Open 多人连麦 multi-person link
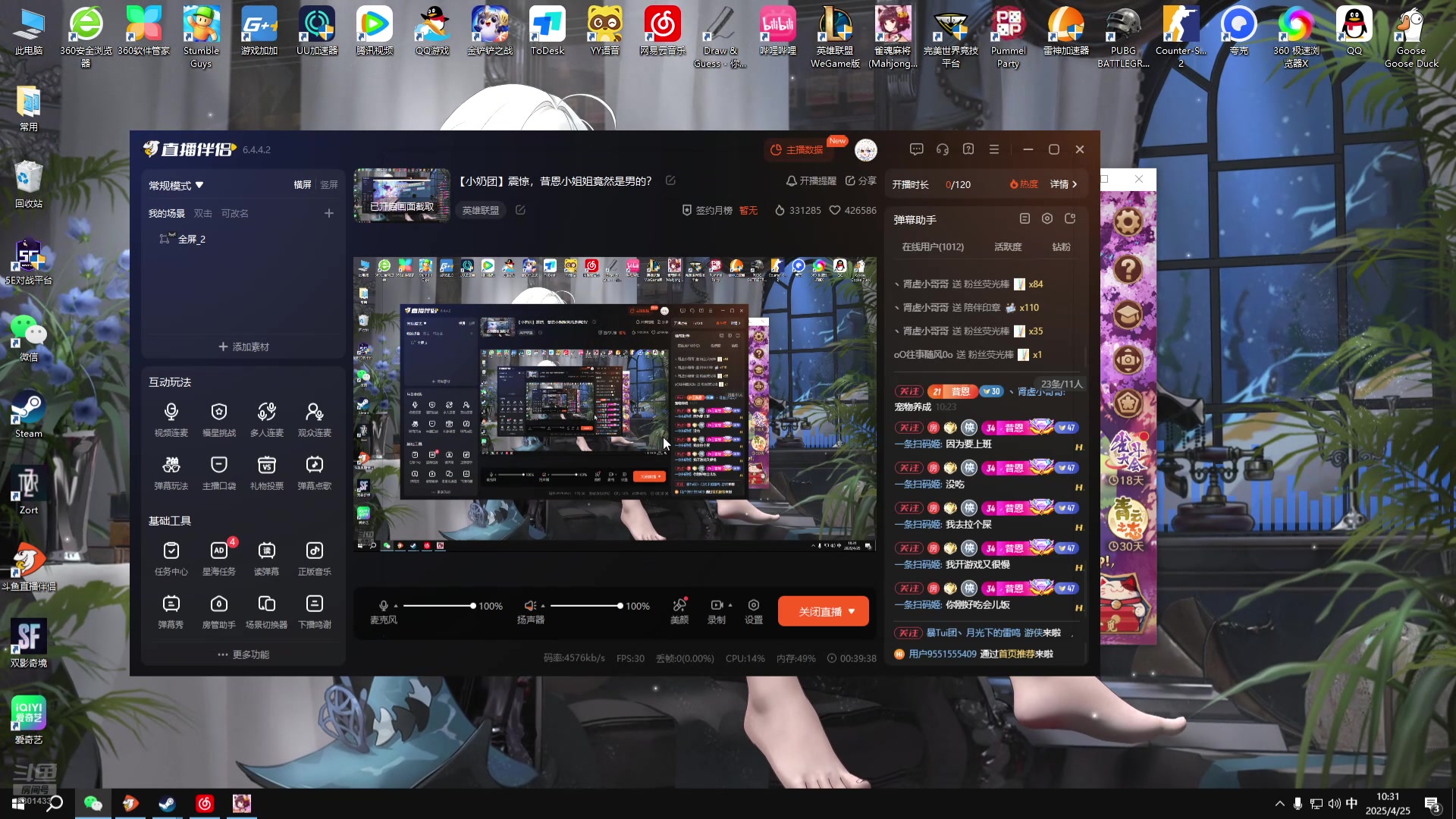The width and height of the screenshot is (1456, 819). (267, 419)
